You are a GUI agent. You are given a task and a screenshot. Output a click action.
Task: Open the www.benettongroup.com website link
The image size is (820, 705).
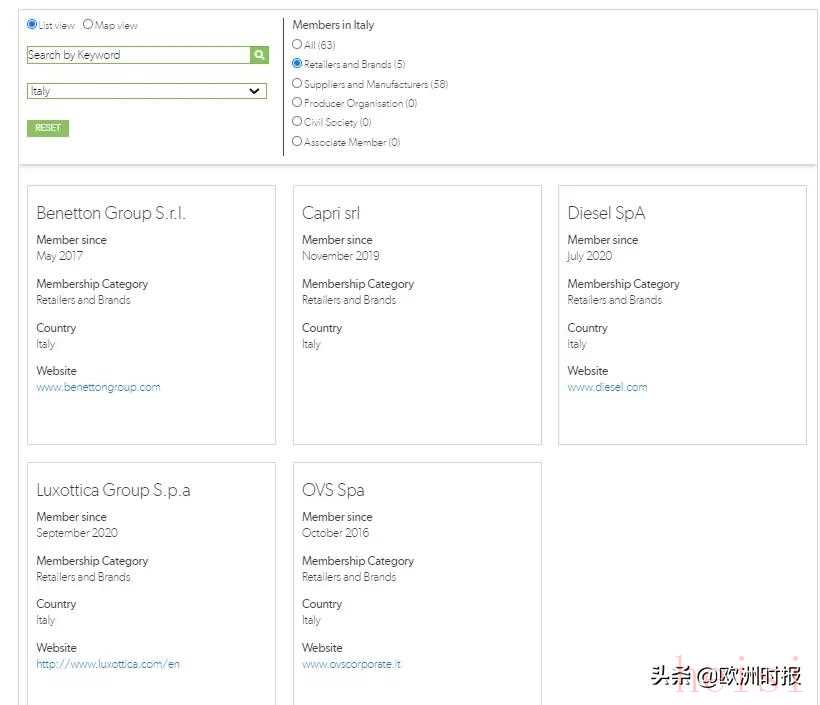98,387
